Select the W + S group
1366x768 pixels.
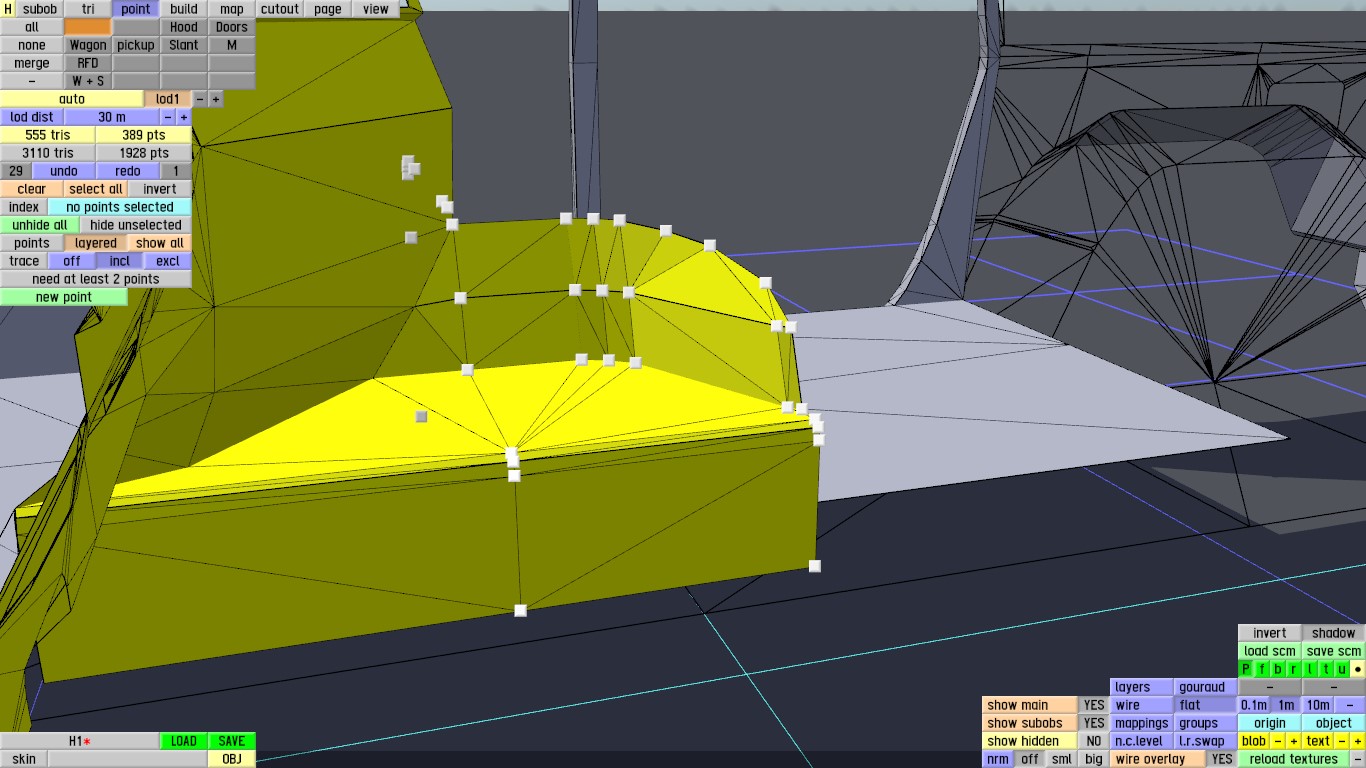pyautogui.click(x=88, y=81)
